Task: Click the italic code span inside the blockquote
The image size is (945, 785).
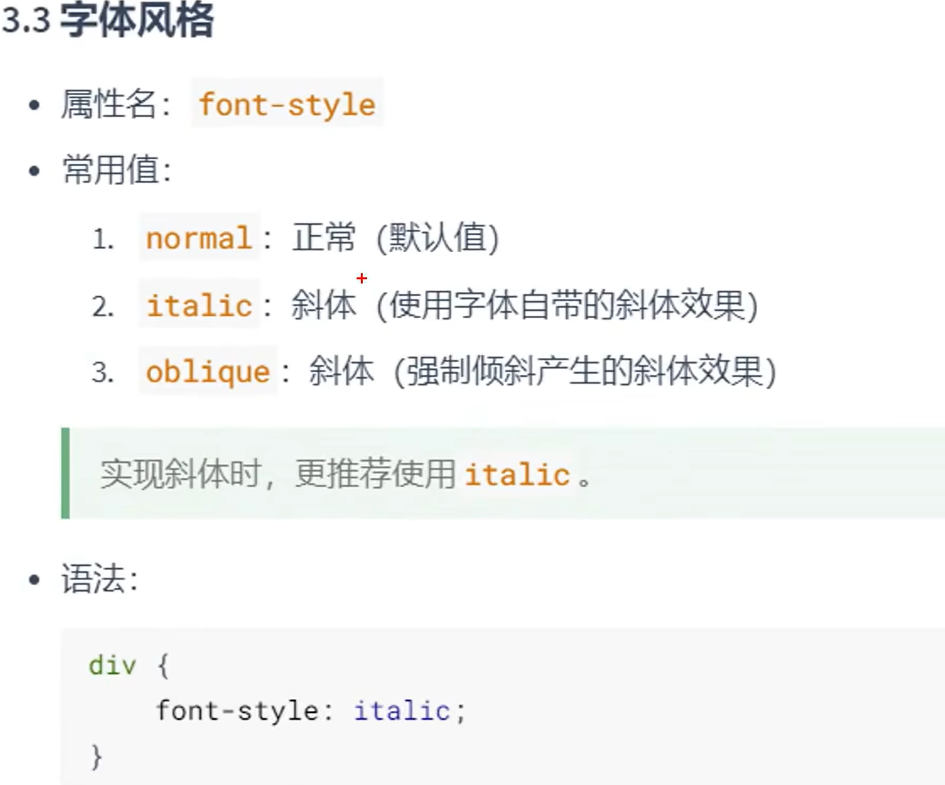Action: 516,473
